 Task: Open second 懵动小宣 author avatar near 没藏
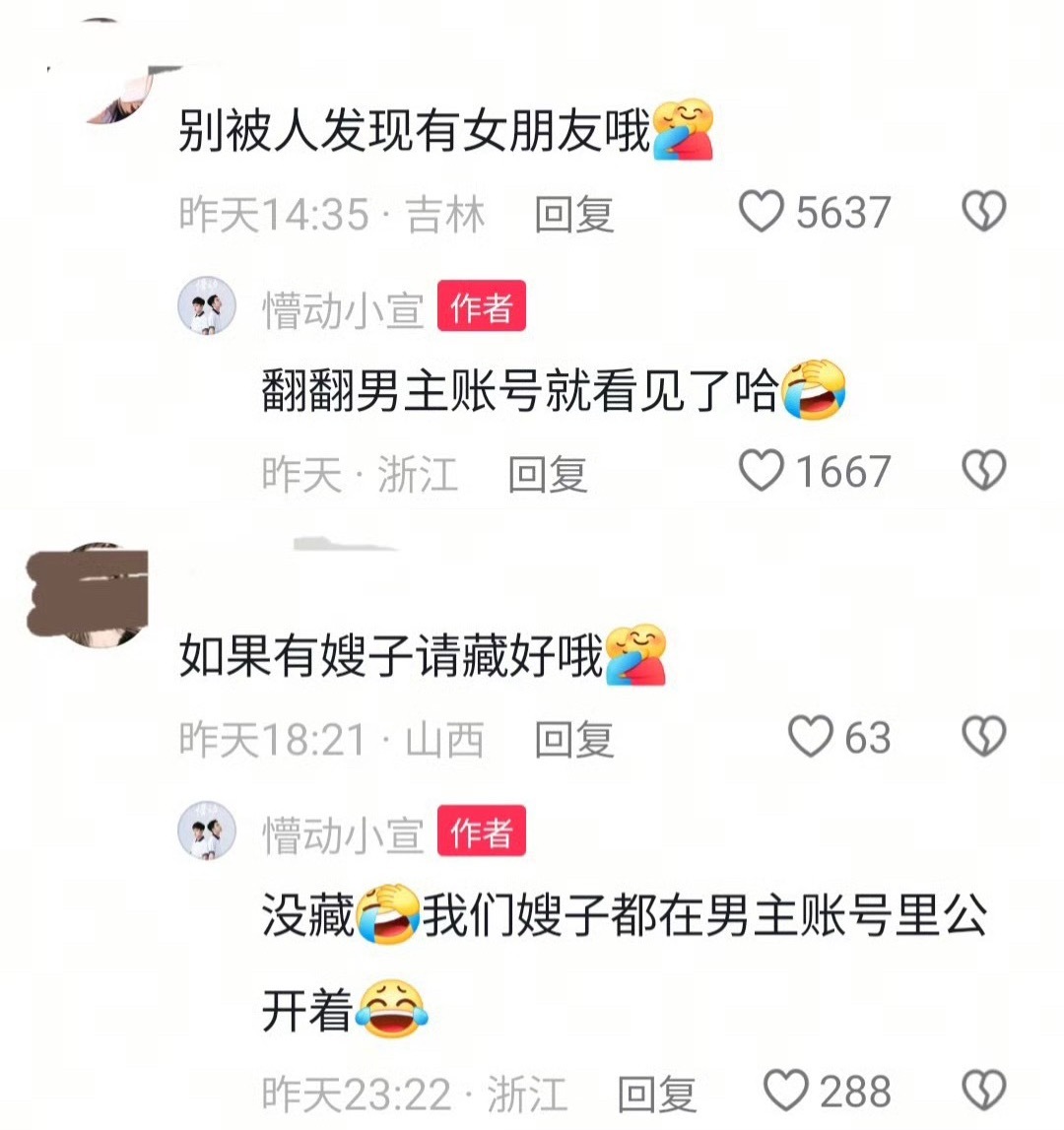(207, 831)
